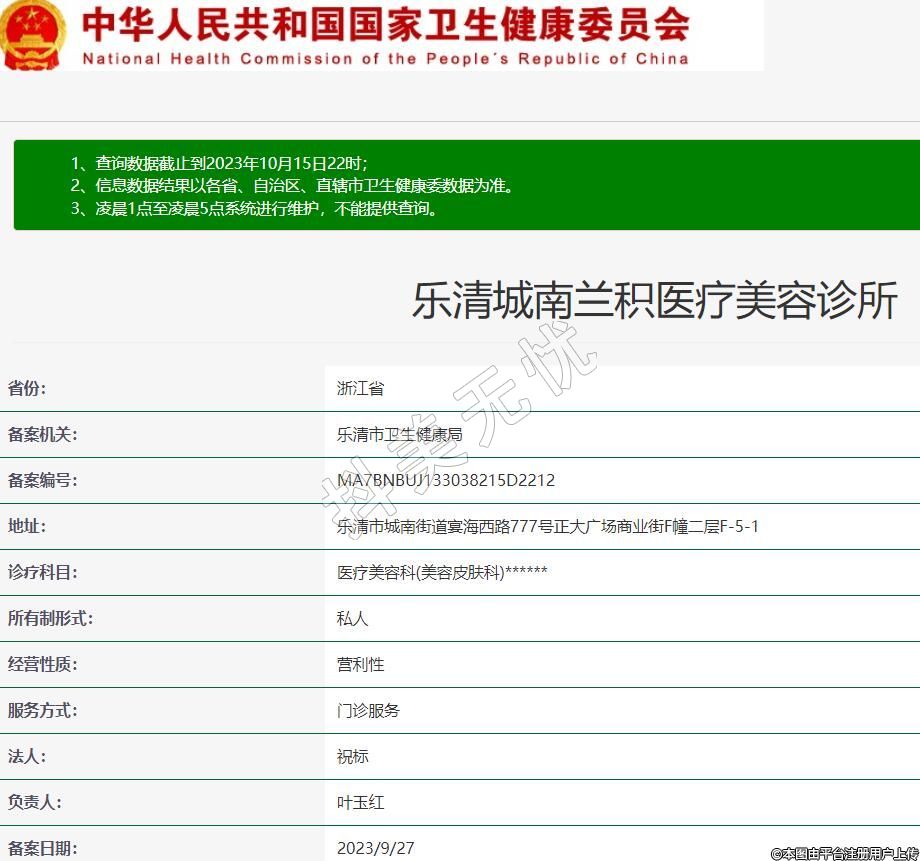Screen dimensions: 920x861
Task: Click the 医疗美容科(美容皮肤科) department value
Action: coord(442,572)
